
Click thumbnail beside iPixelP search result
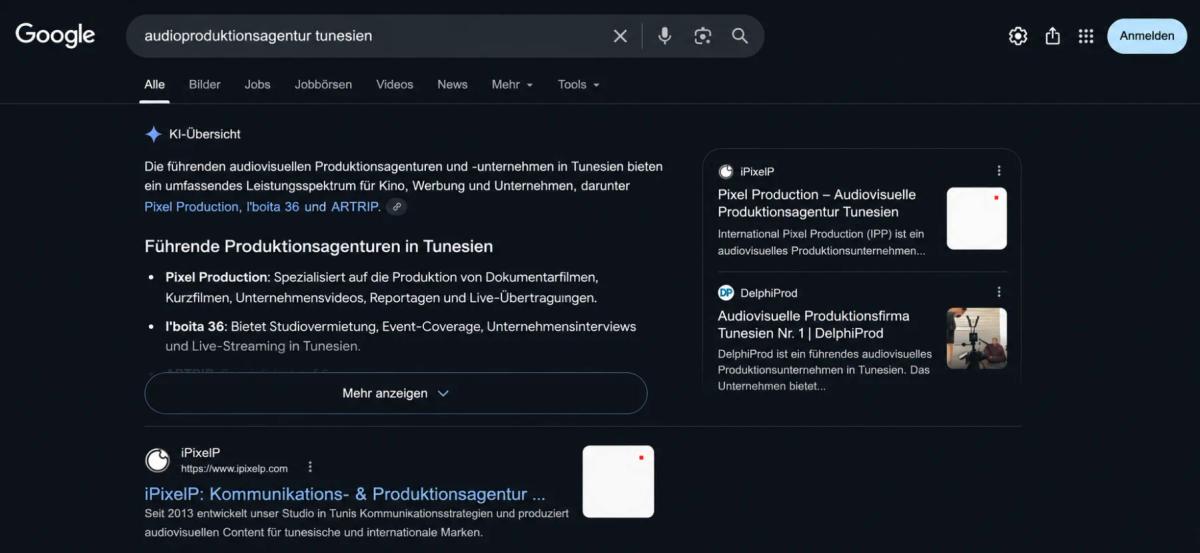click(618, 481)
